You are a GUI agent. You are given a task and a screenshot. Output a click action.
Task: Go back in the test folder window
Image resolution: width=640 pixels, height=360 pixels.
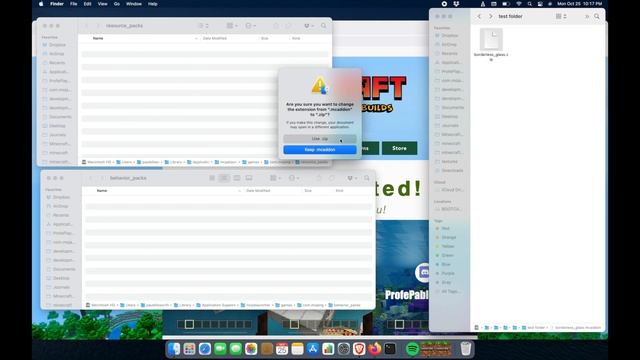pyautogui.click(x=479, y=16)
